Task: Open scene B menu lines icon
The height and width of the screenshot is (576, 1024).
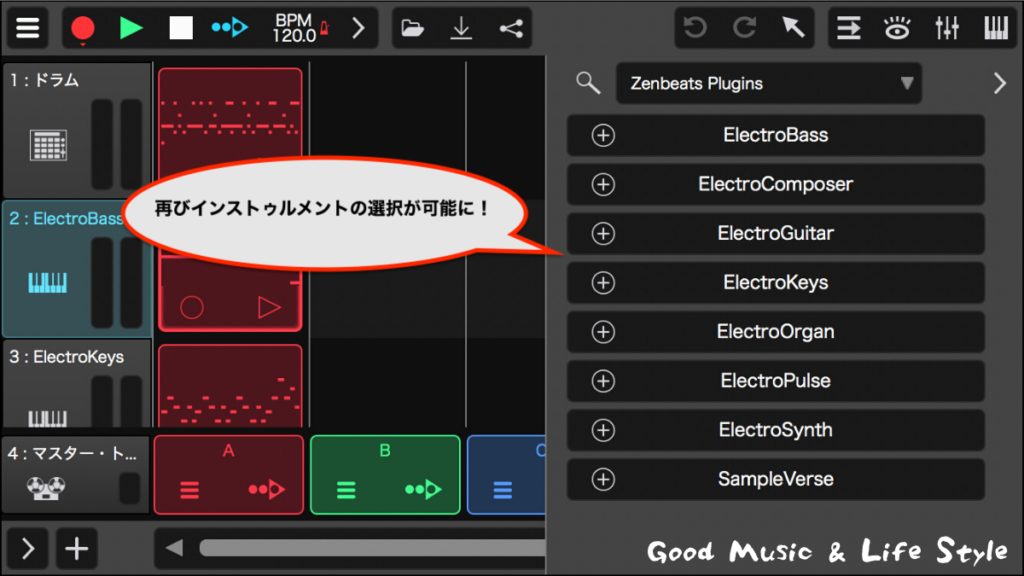Action: coord(346,490)
